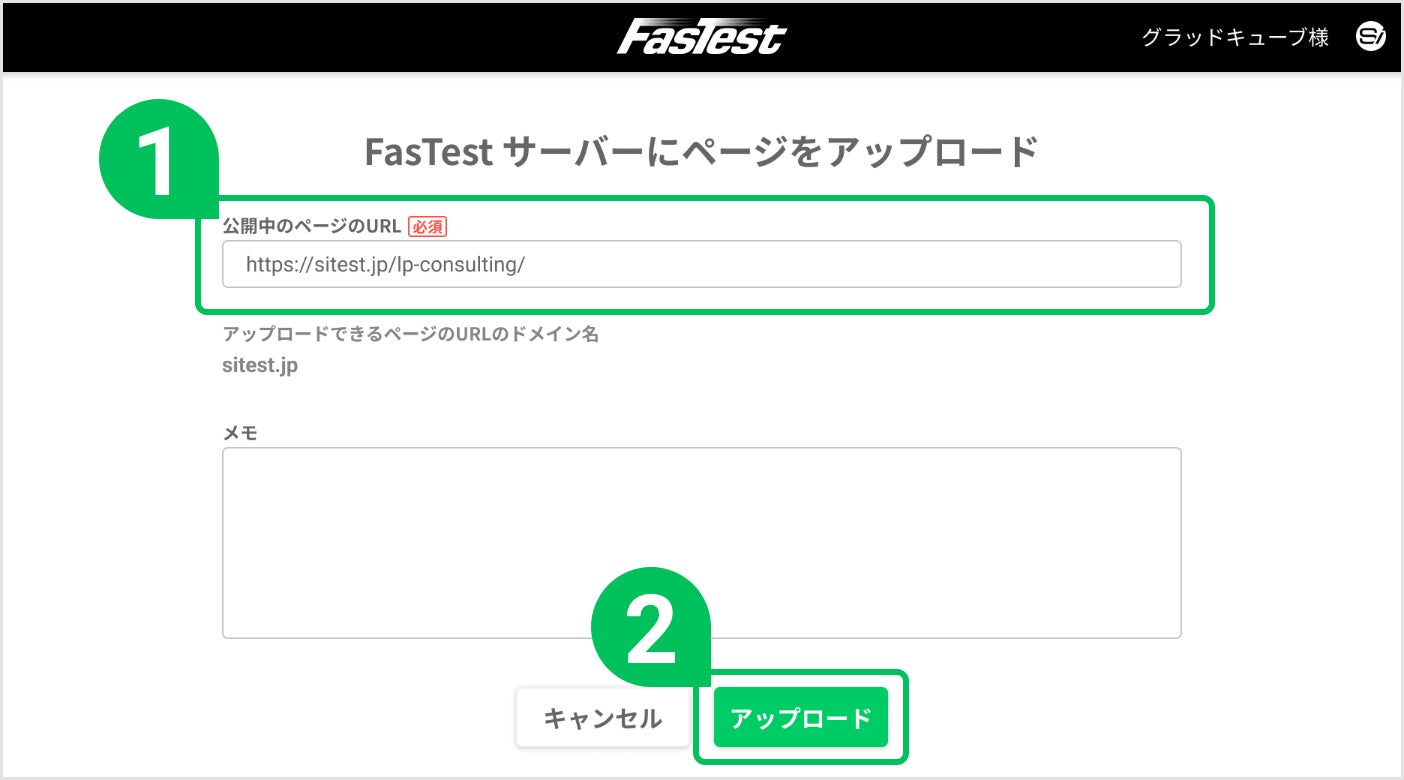The image size is (1404, 780).
Task: Click empty black header area left of logo
Action: point(300,38)
